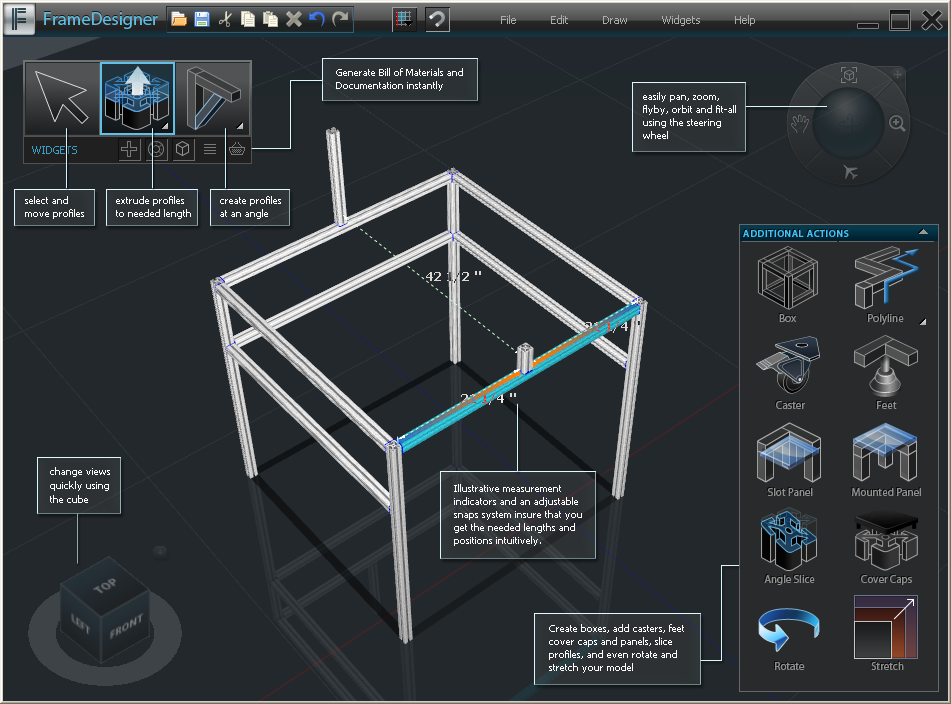This screenshot has width=951, height=704.
Task: Choose the Box action
Action: pyautogui.click(x=788, y=285)
